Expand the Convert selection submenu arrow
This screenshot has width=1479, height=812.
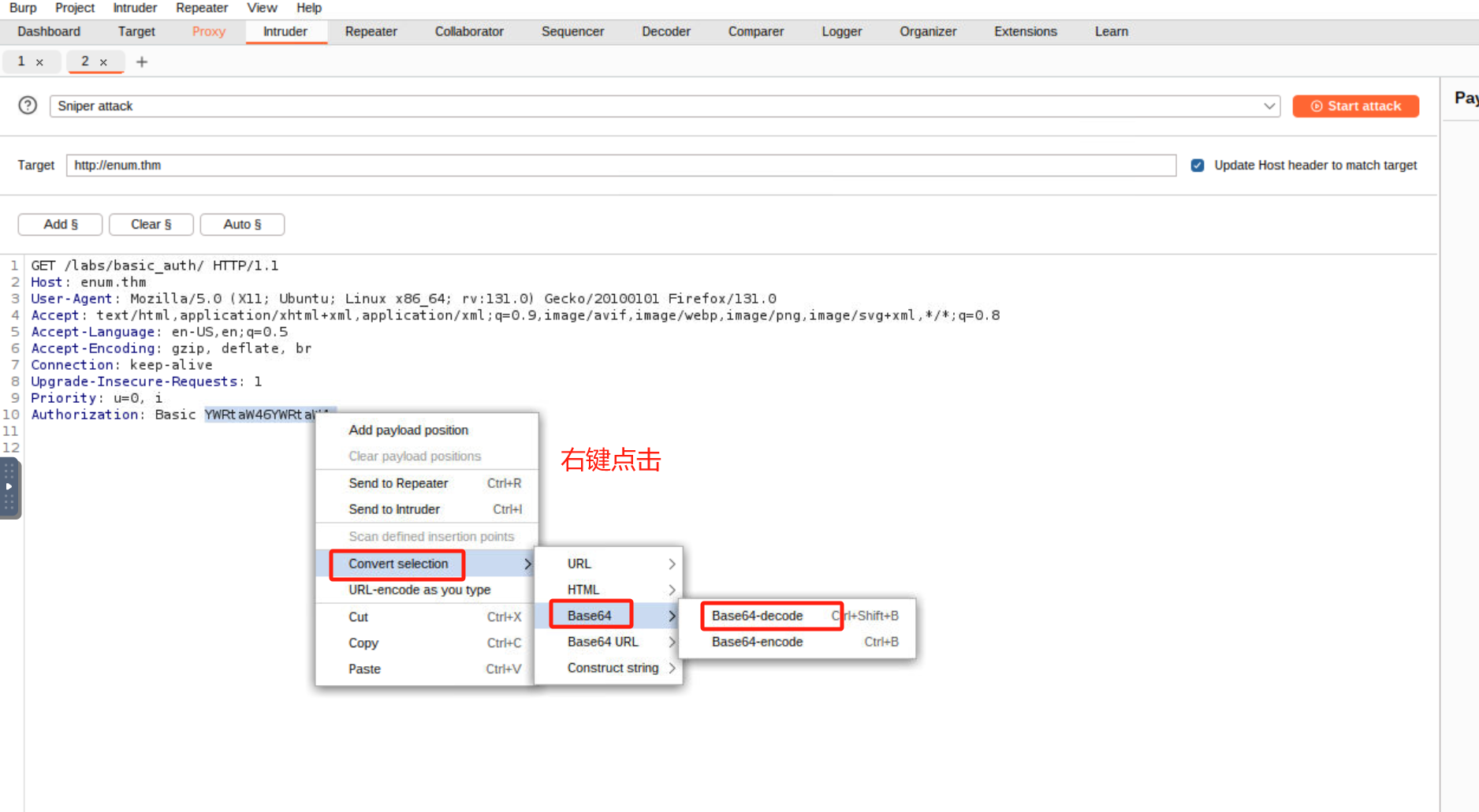tap(527, 564)
